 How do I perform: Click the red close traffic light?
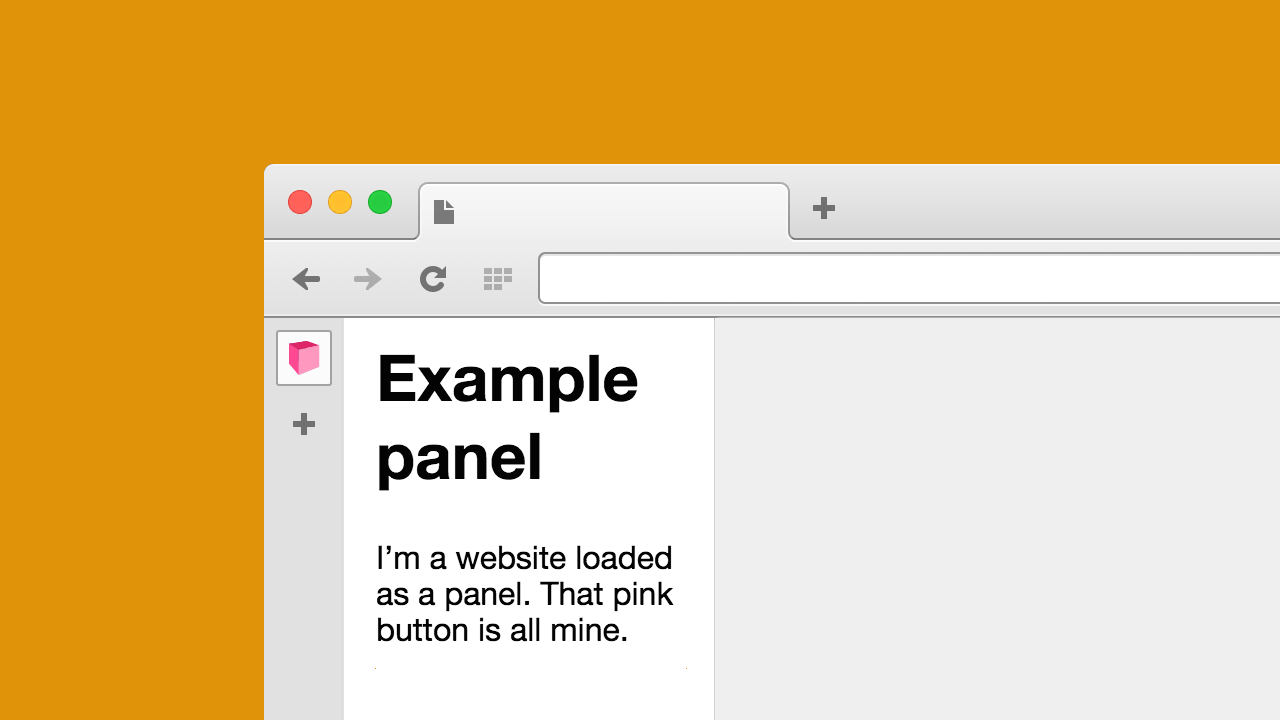(299, 202)
